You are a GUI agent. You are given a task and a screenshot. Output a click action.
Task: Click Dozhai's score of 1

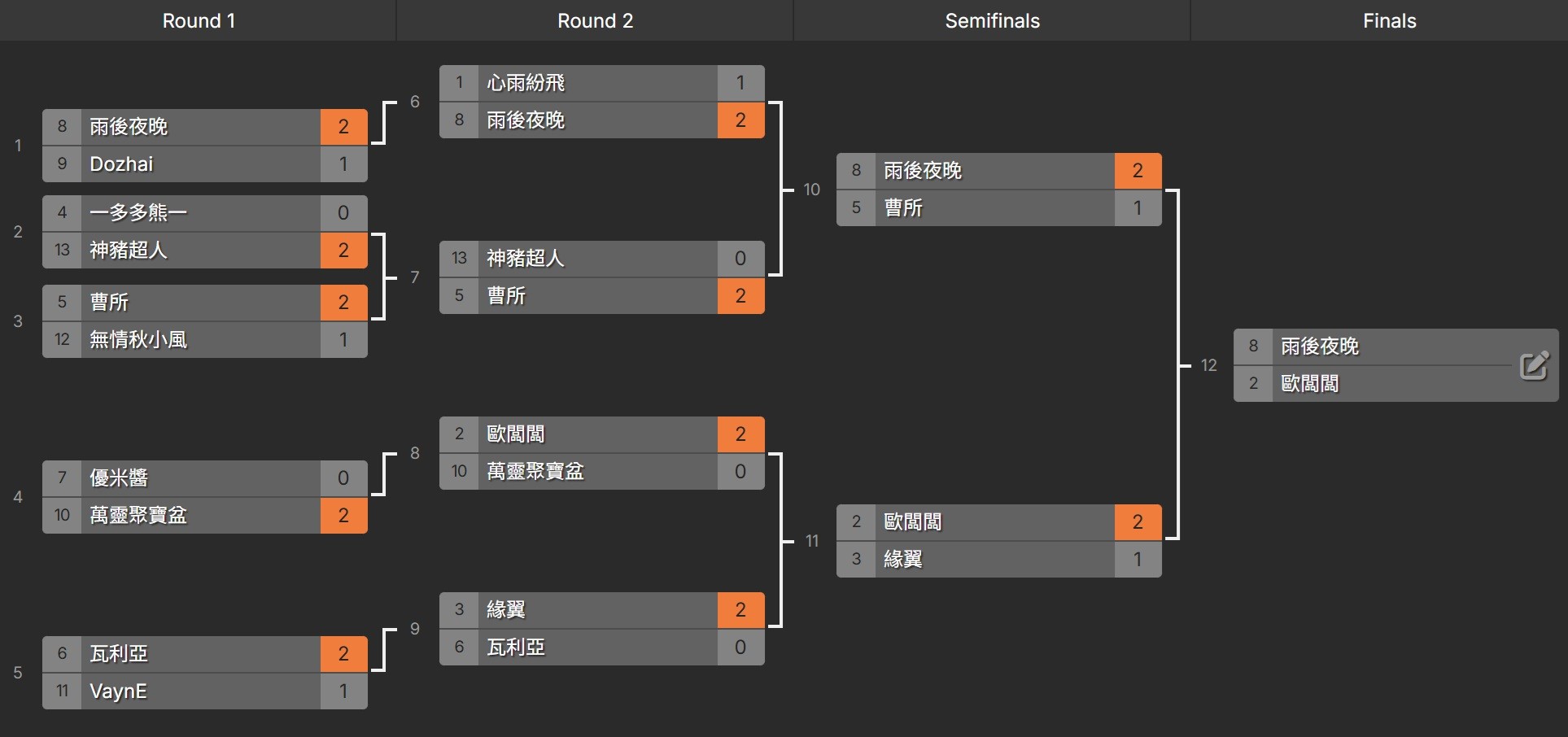(x=343, y=164)
